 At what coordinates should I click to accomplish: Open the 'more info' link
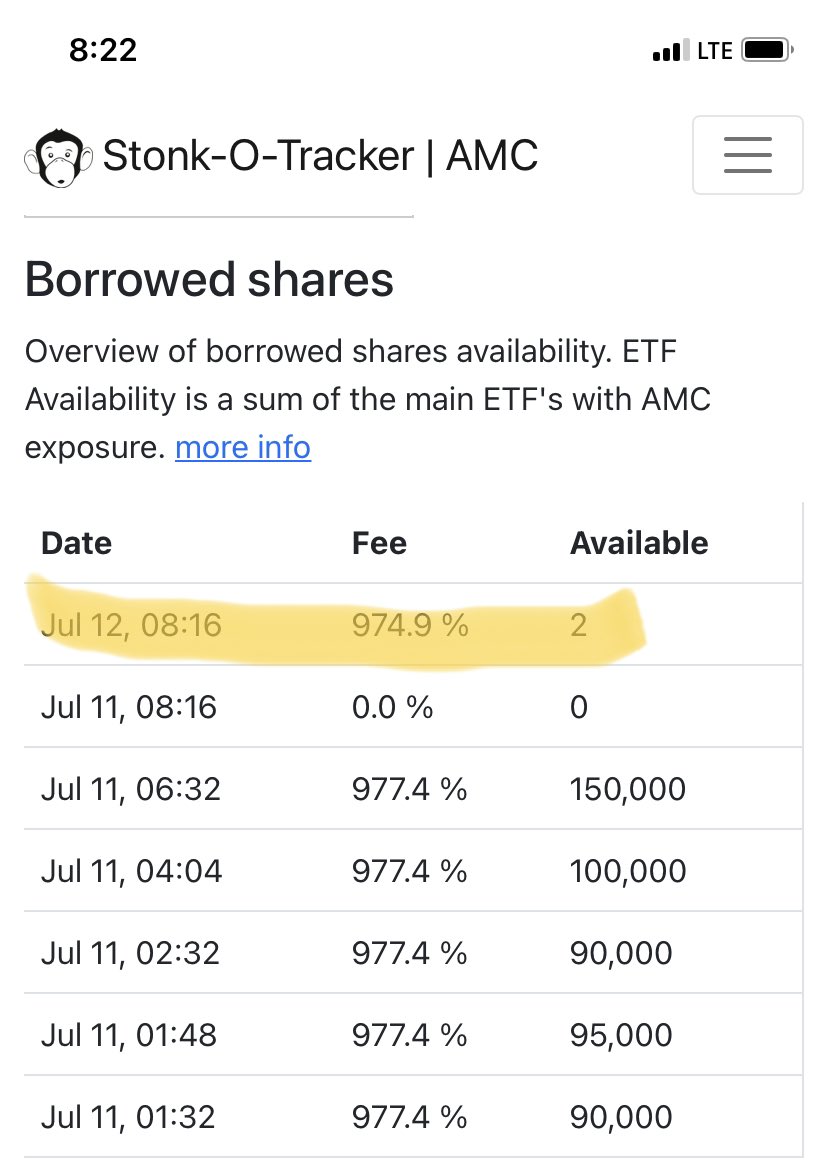click(243, 448)
